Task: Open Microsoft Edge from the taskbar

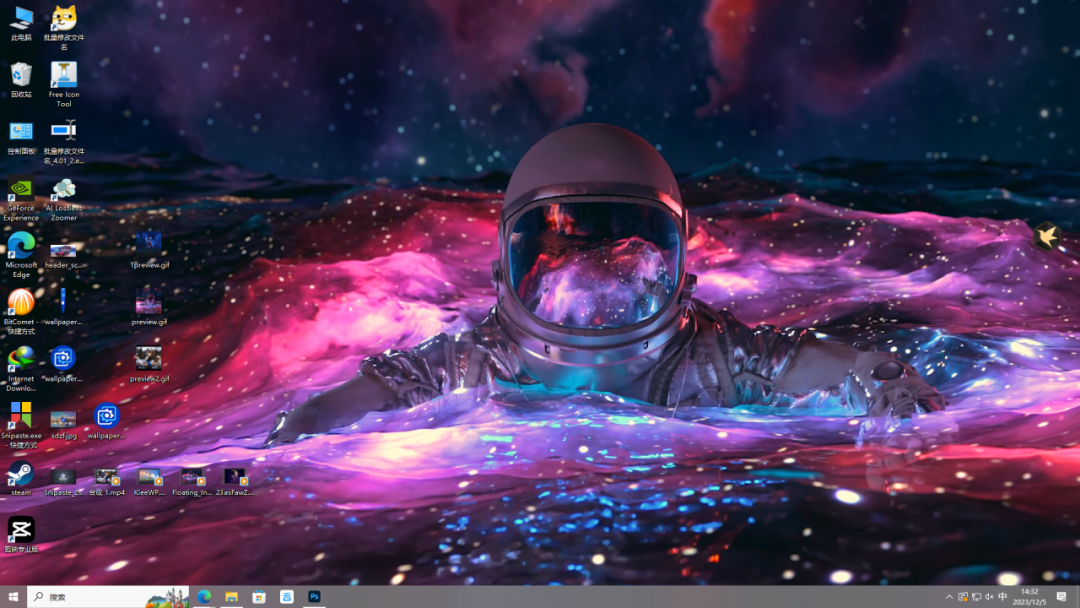Action: tap(204, 597)
